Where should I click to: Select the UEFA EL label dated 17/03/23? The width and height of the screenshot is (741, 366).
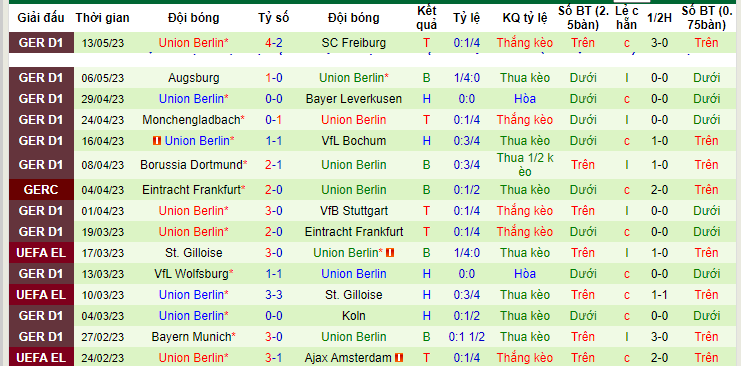pyautogui.click(x=41, y=253)
